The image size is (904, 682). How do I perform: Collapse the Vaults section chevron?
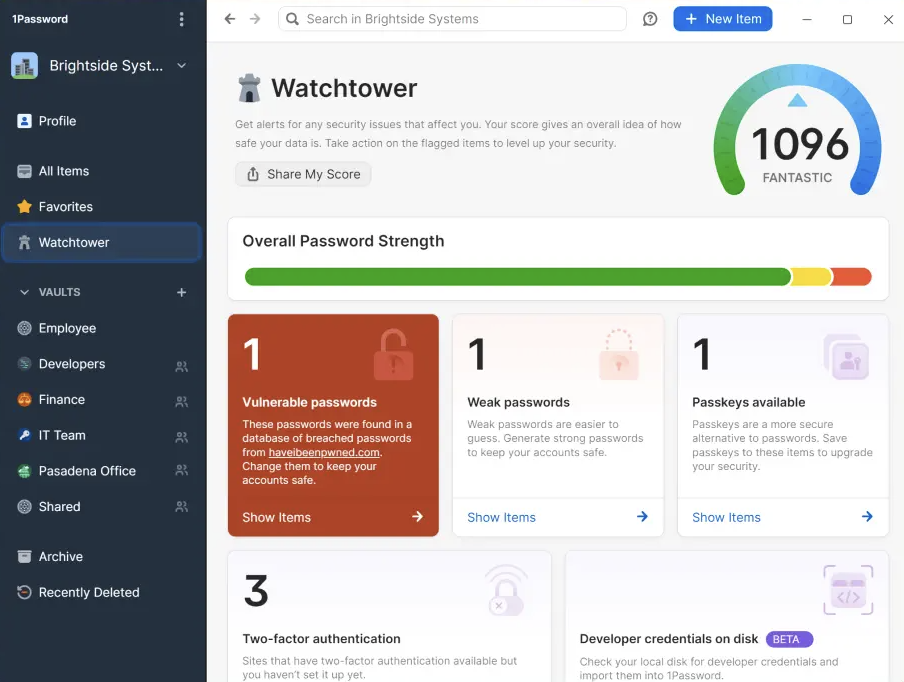24,292
